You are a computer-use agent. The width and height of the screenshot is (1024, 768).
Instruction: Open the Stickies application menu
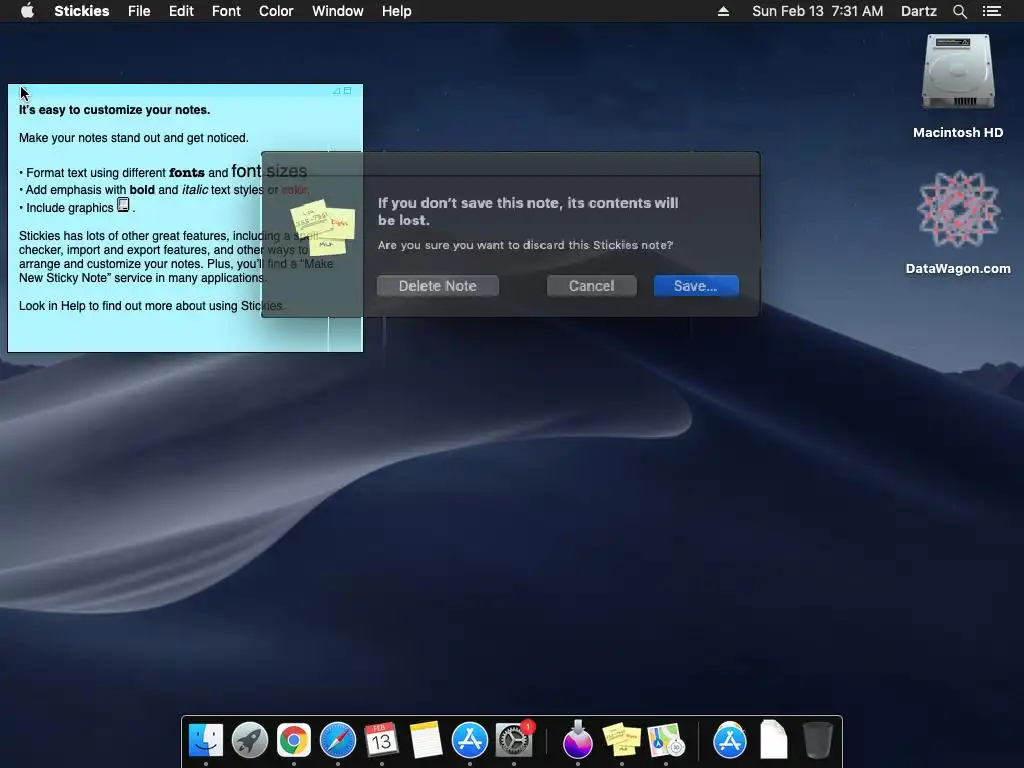pyautogui.click(x=82, y=11)
